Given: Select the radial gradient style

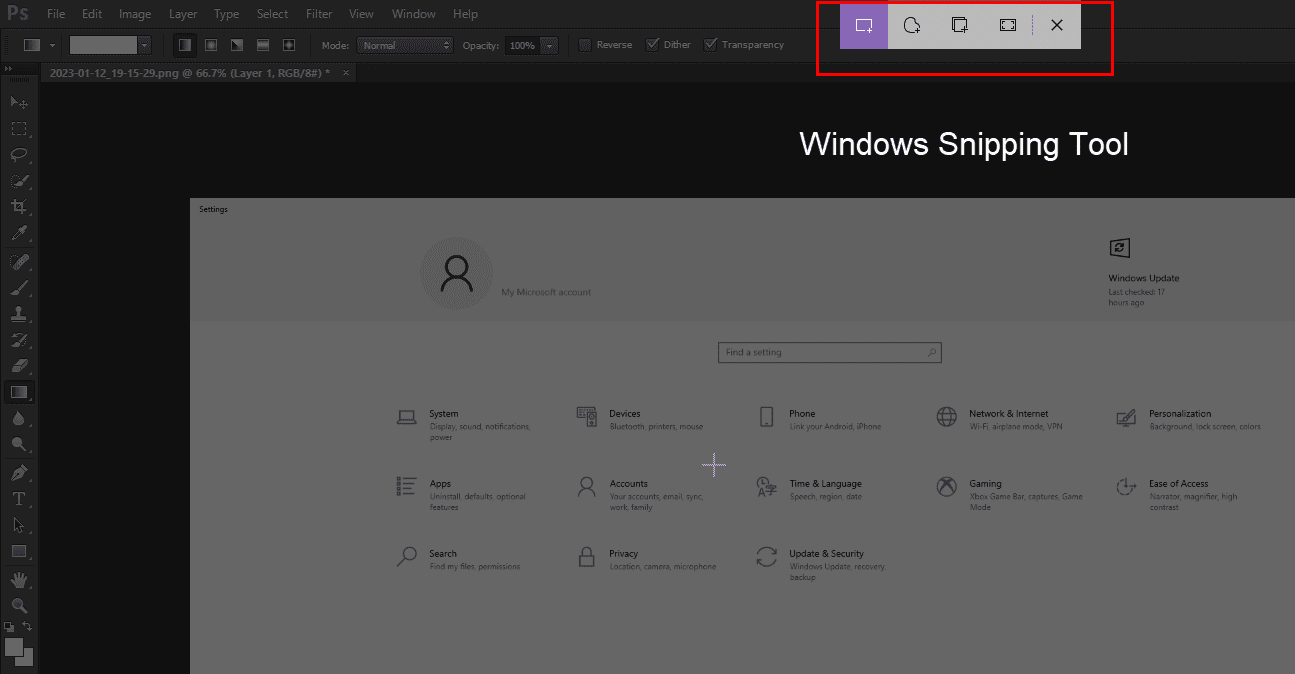Looking at the screenshot, I should tap(211, 44).
